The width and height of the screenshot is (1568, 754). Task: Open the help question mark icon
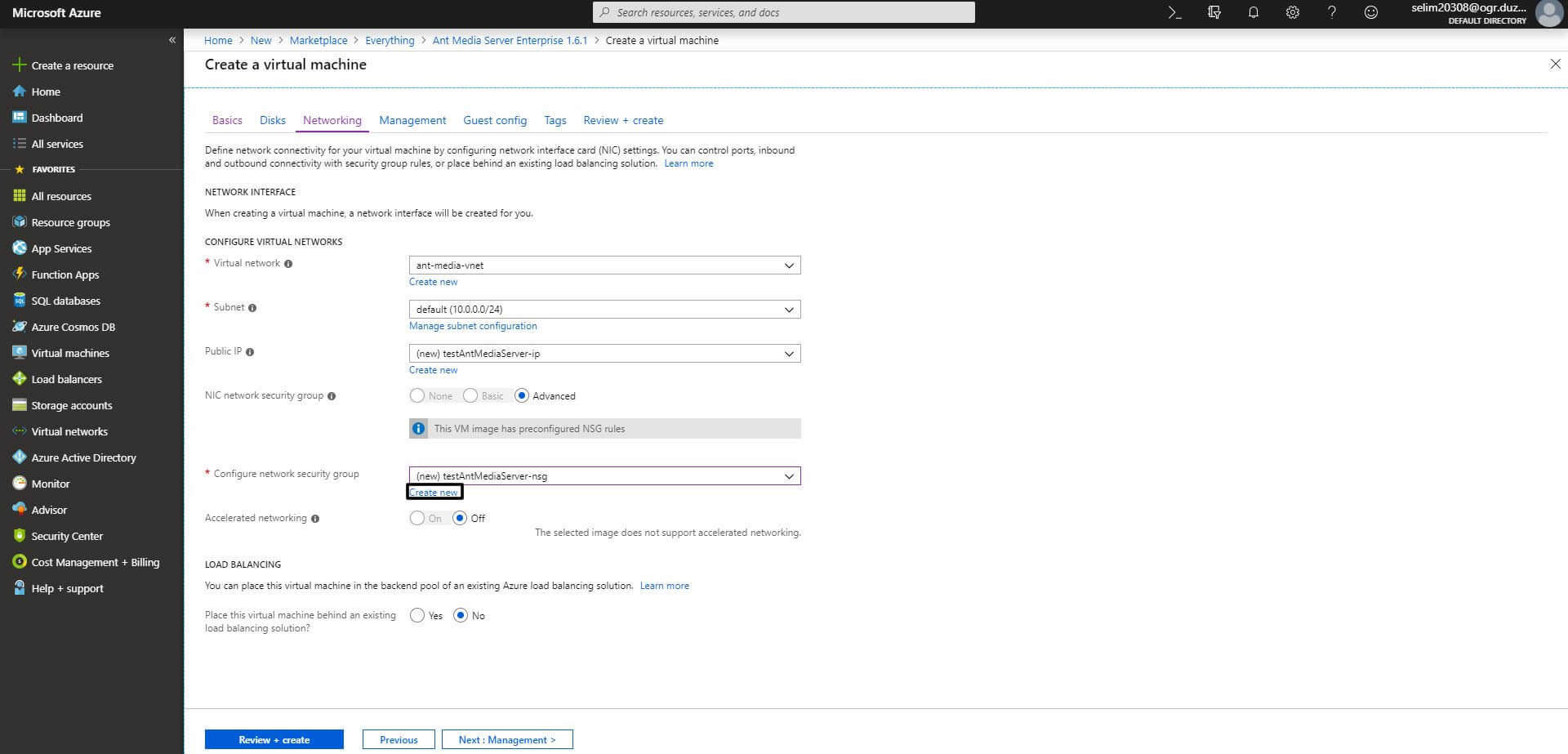coord(1332,12)
